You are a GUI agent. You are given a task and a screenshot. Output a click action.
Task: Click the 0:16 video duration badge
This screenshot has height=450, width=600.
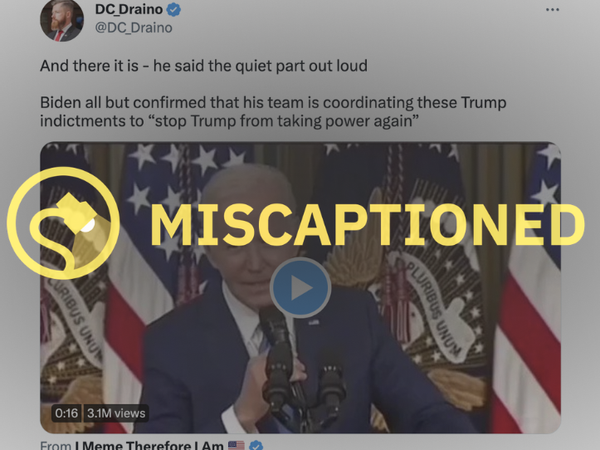click(x=66, y=413)
